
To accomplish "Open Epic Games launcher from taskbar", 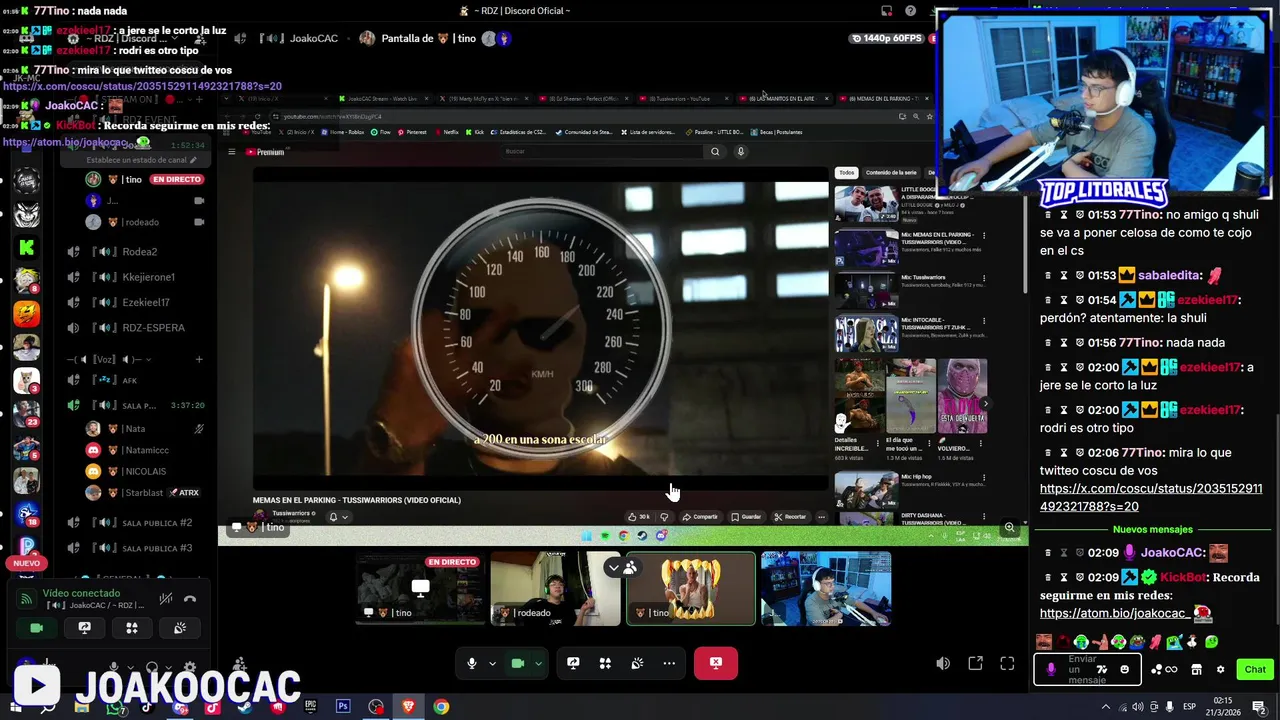I will pyautogui.click(x=310, y=707).
